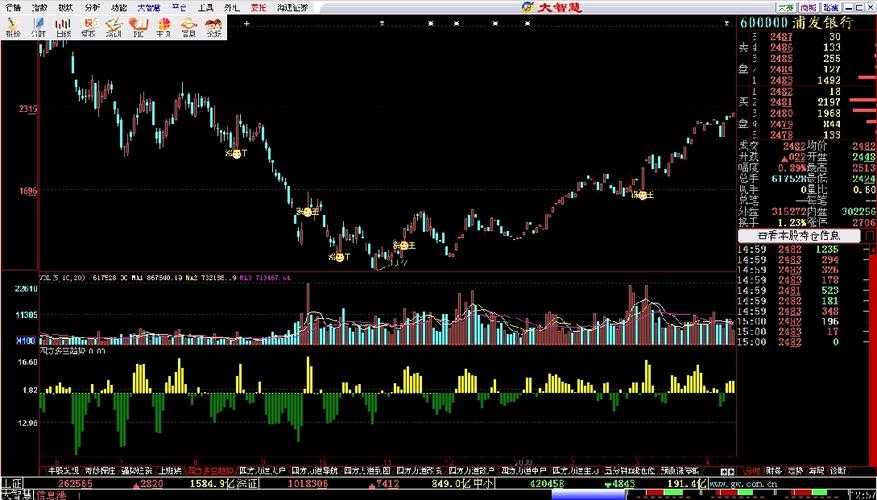Screen dimensions: 877x500
Task: Click the 内盘 value 302256
Action: coord(858,212)
